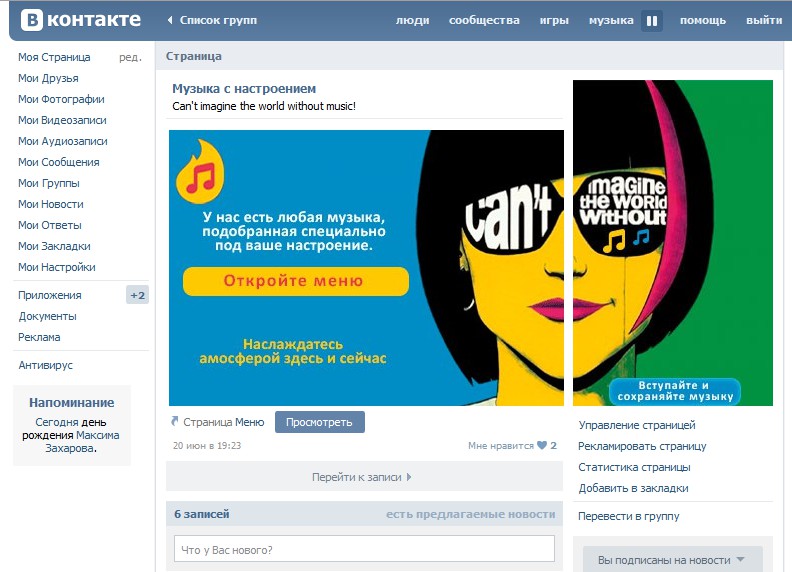Click Рекламировать страницу

(642, 446)
